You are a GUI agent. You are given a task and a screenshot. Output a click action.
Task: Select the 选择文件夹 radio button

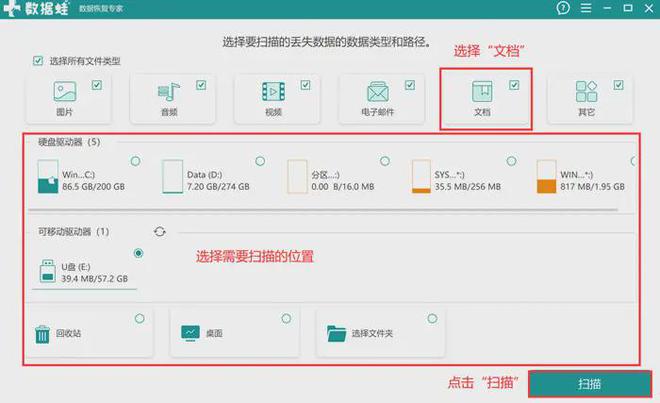click(x=432, y=319)
